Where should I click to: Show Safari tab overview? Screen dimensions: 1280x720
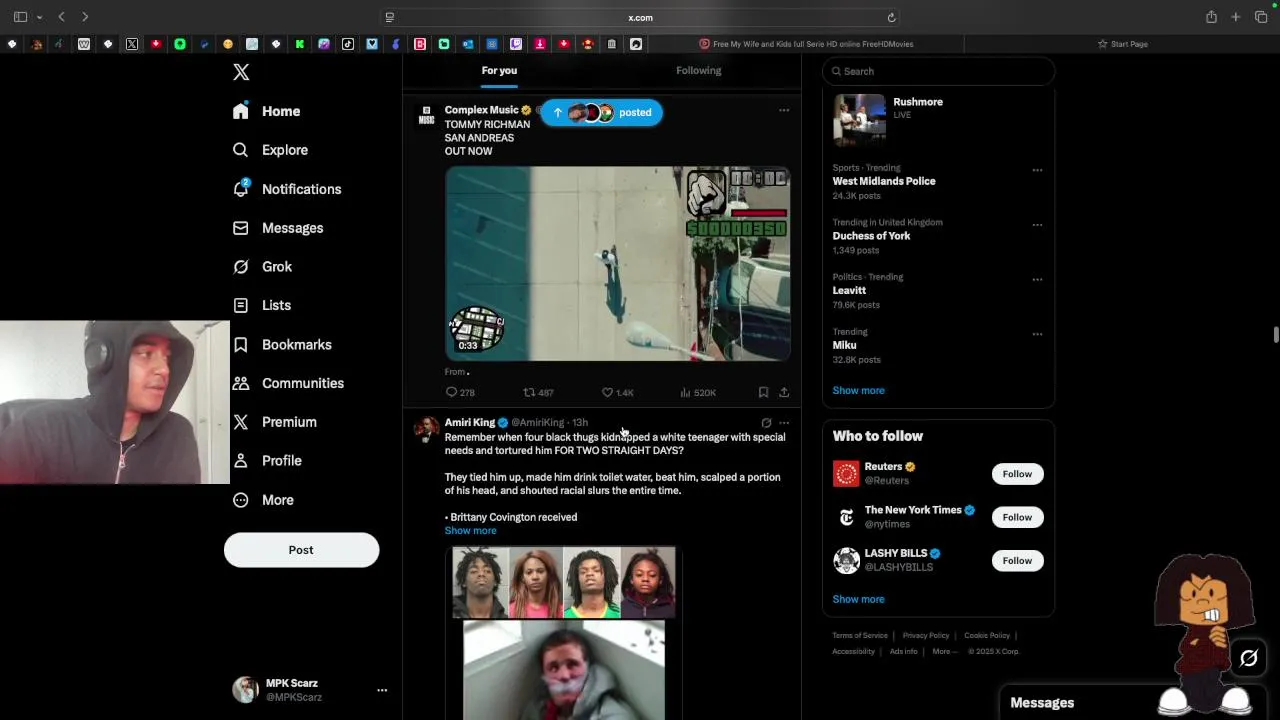click(x=1261, y=17)
